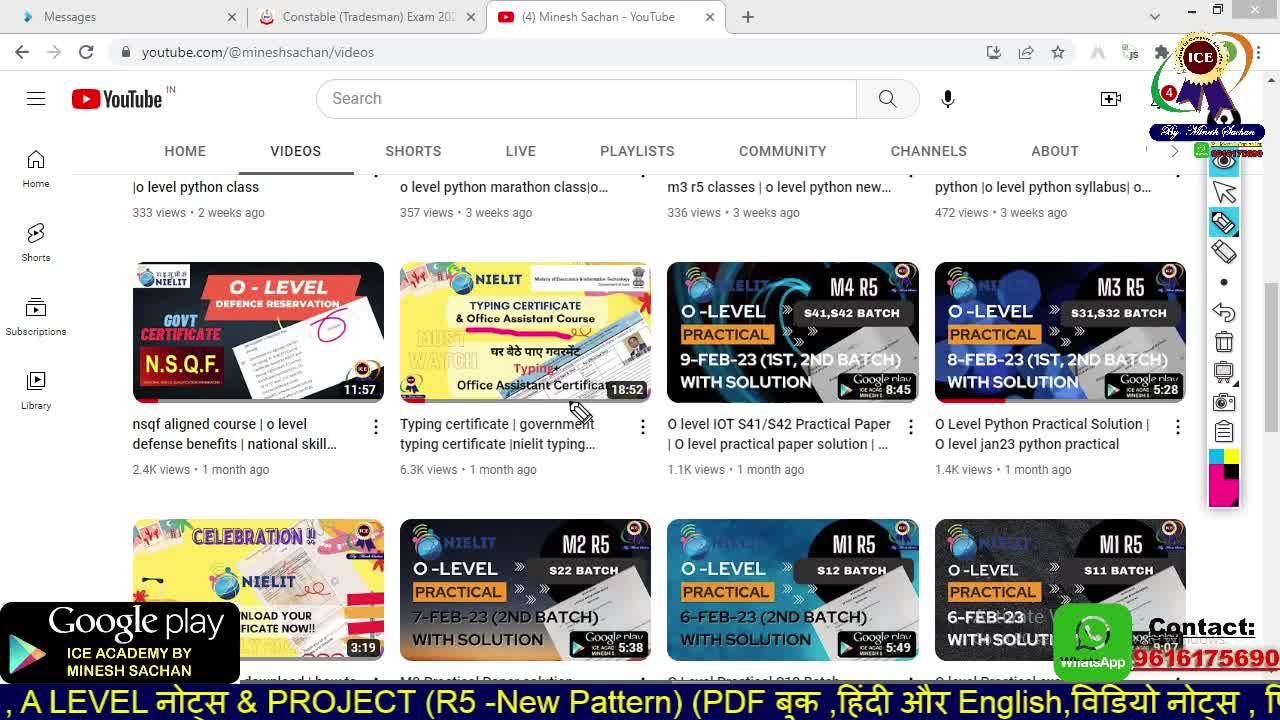Click the Create video camera icon
Image resolution: width=1280 pixels, height=720 pixels.
(x=1110, y=98)
